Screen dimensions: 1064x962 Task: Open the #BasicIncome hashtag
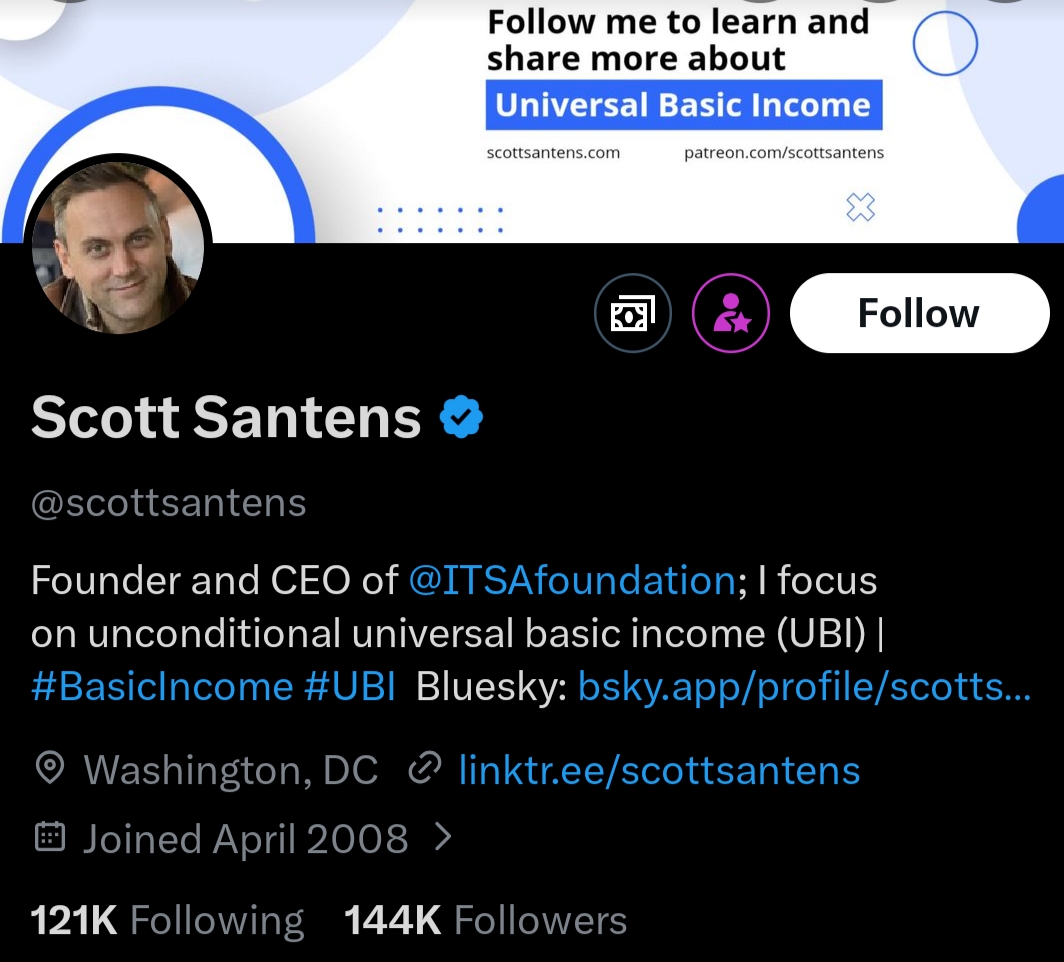(161, 687)
